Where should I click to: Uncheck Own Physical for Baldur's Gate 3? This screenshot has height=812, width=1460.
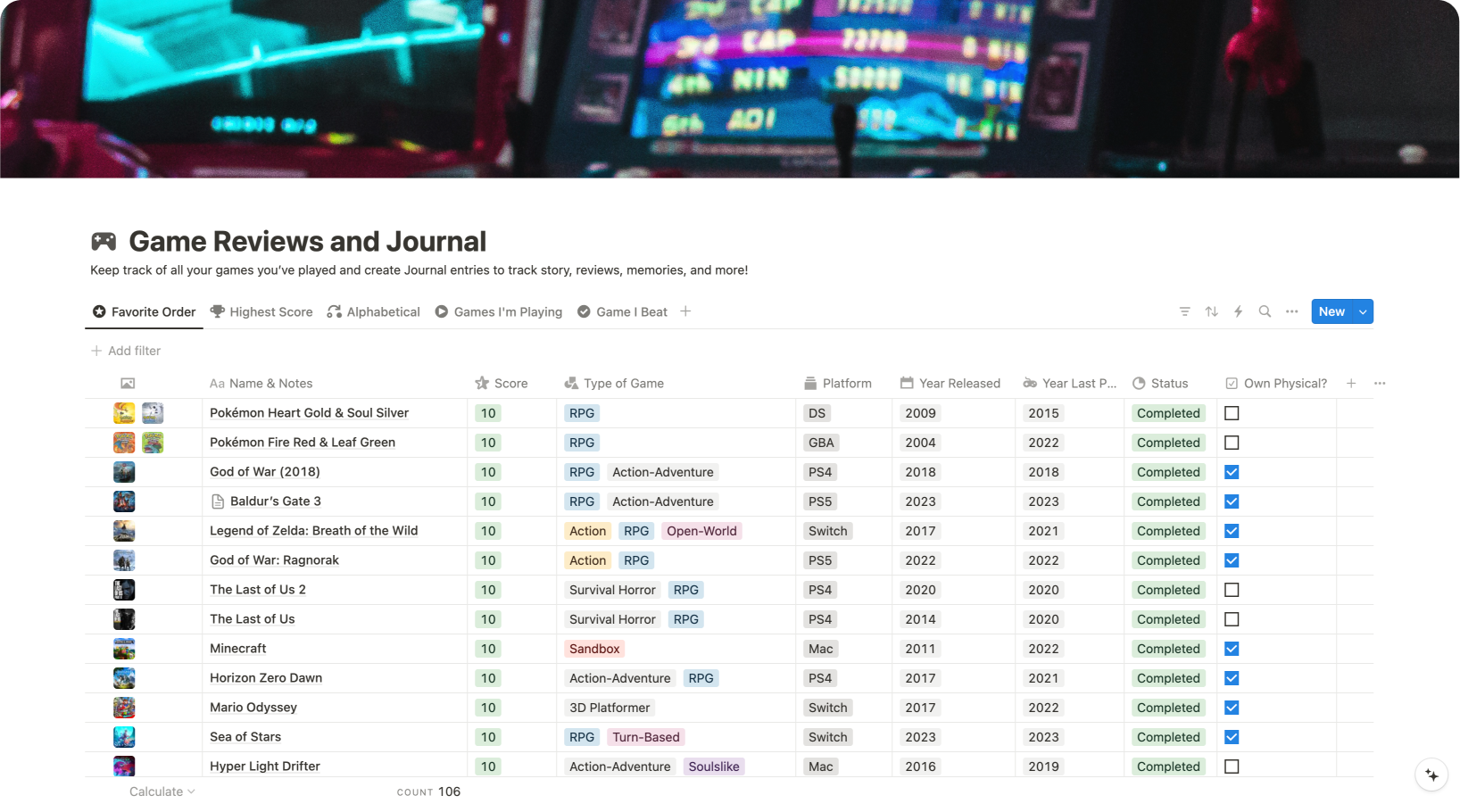(1232, 501)
